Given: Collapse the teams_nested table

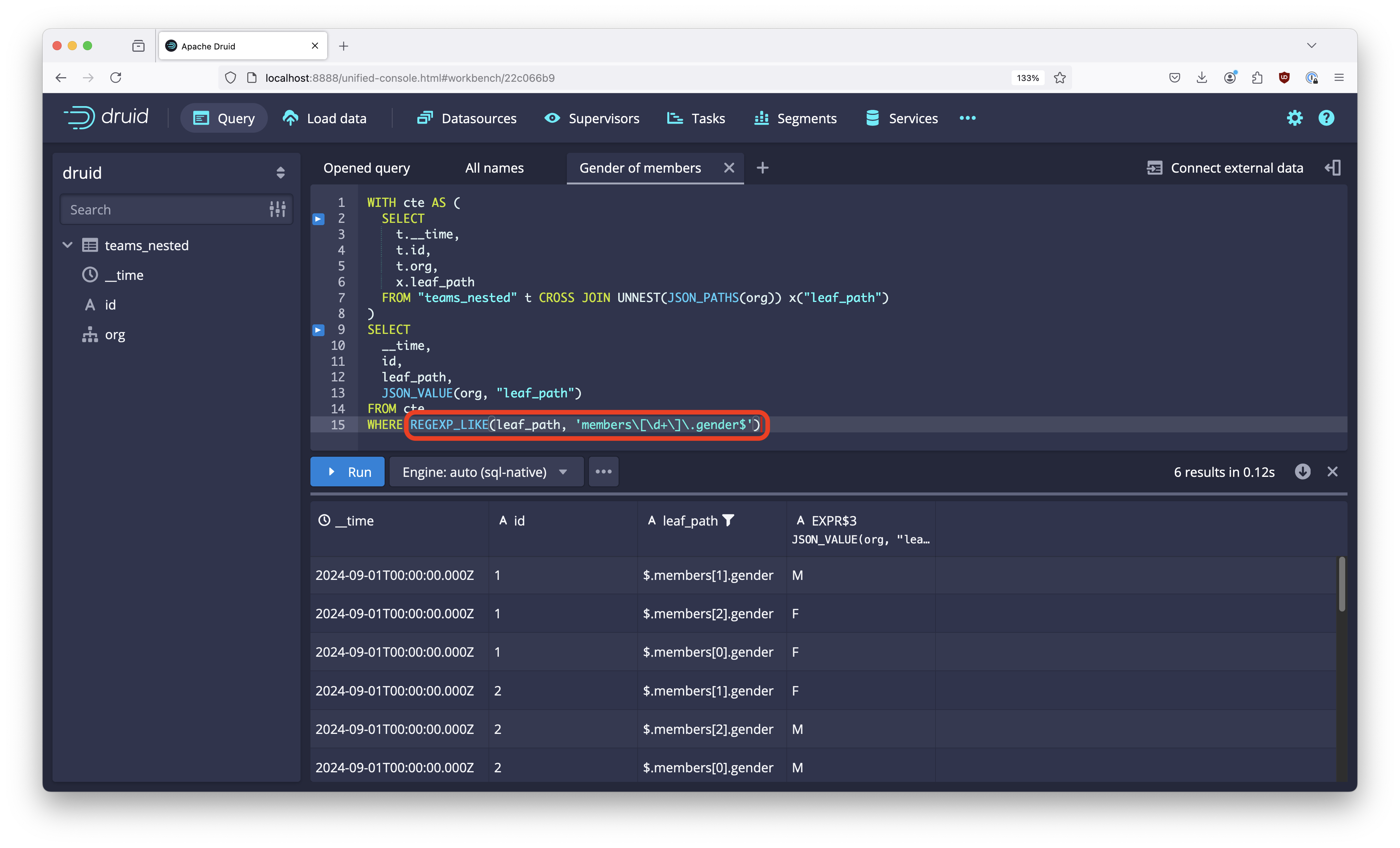Looking at the screenshot, I should (x=68, y=245).
